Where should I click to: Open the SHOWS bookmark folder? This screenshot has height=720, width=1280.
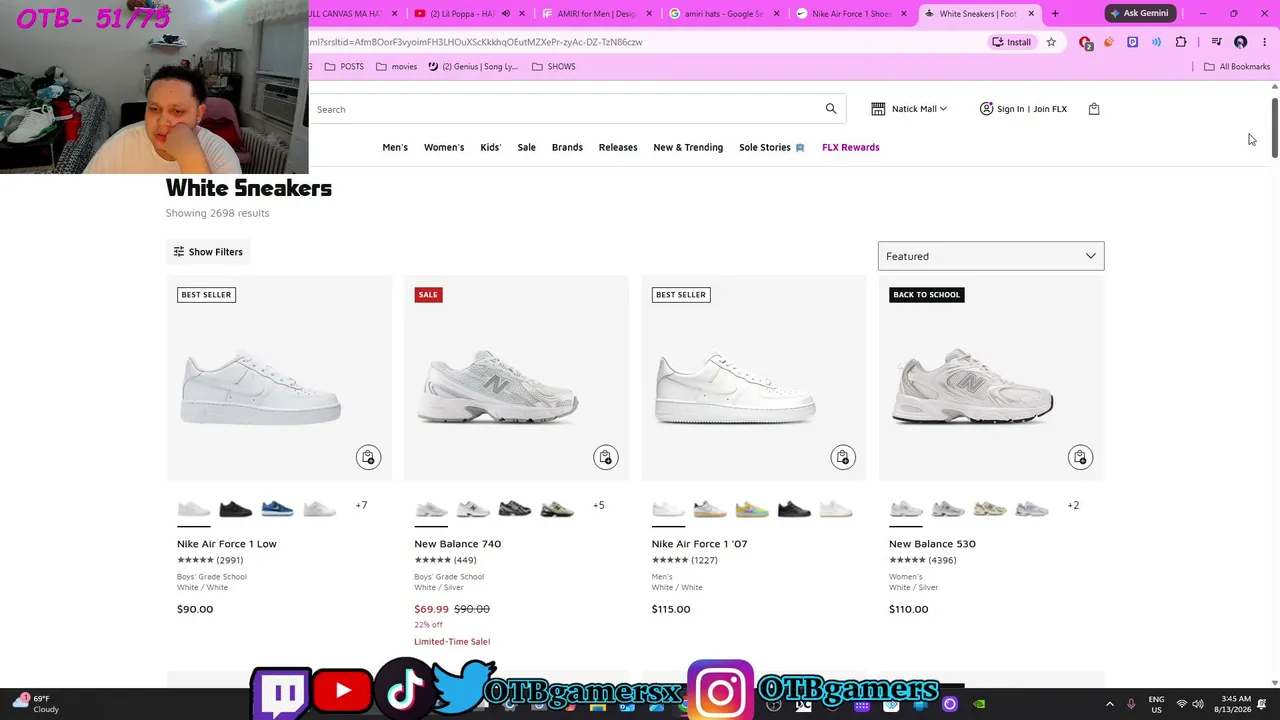tap(554, 67)
